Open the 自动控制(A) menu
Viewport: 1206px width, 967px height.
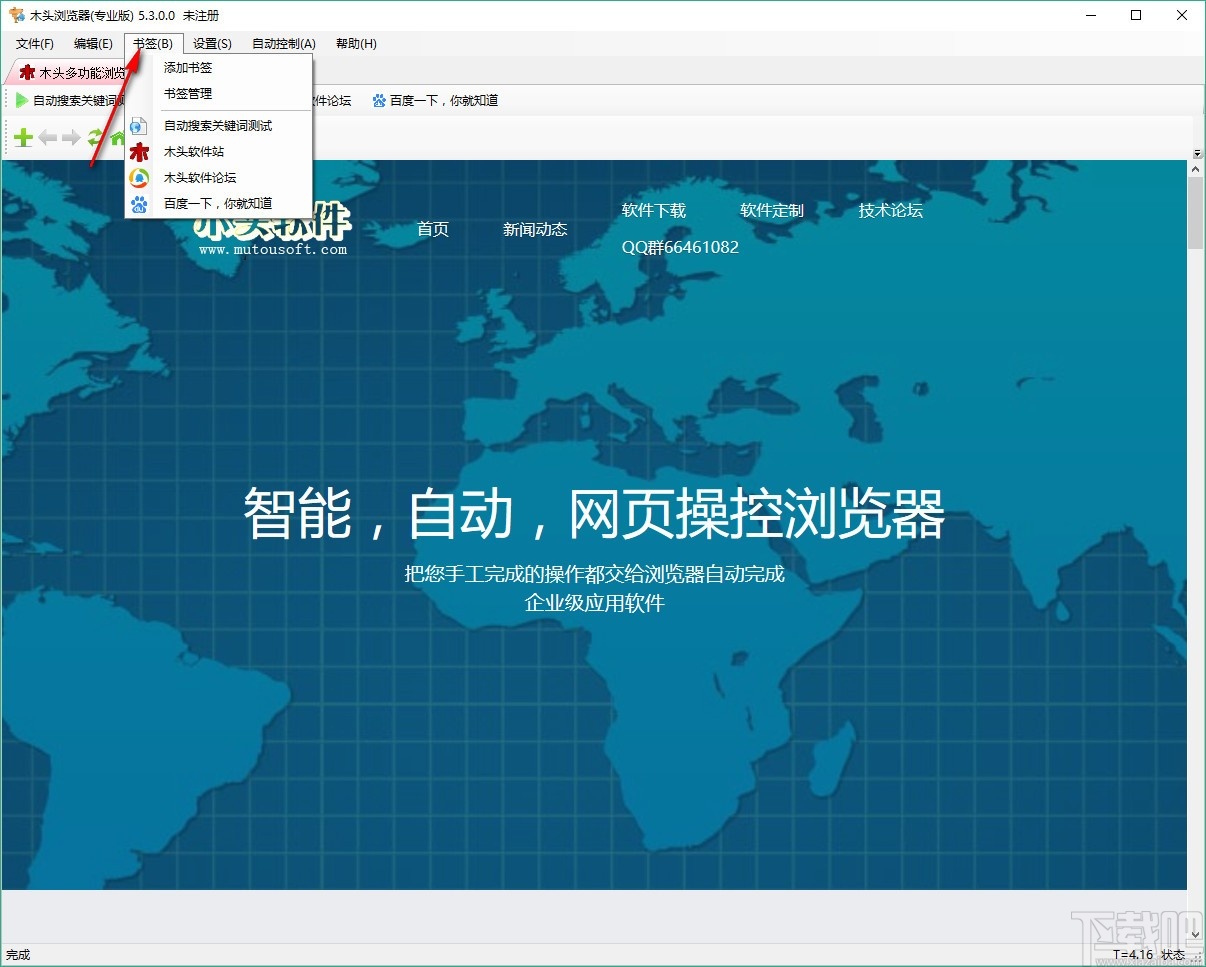284,43
